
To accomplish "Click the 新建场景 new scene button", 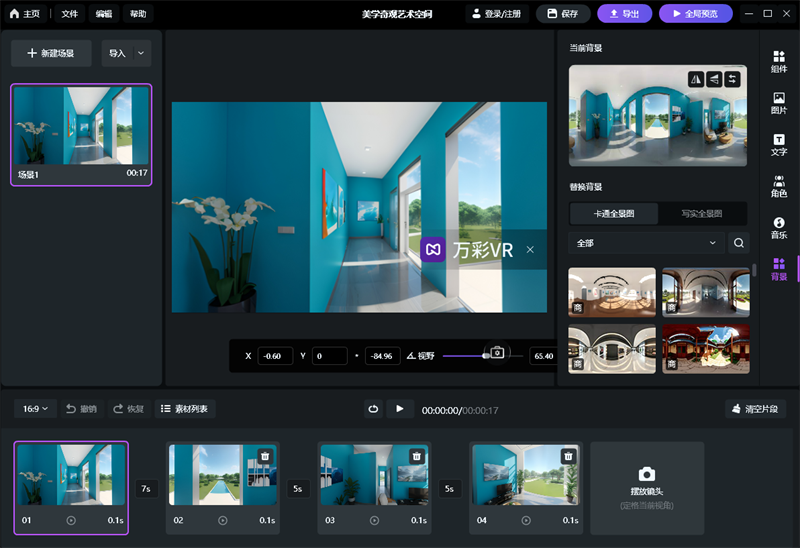I will coord(51,53).
